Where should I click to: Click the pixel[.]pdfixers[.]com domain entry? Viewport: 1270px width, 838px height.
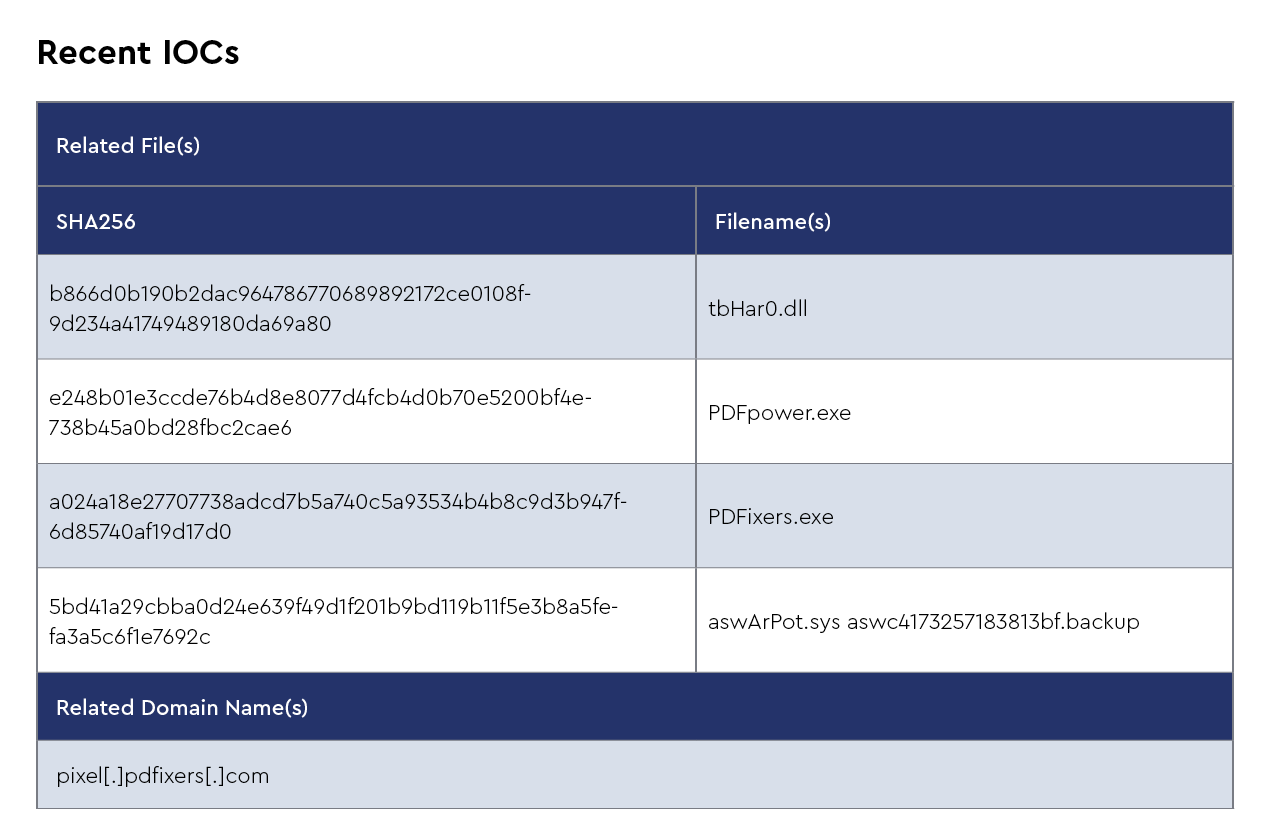163,776
